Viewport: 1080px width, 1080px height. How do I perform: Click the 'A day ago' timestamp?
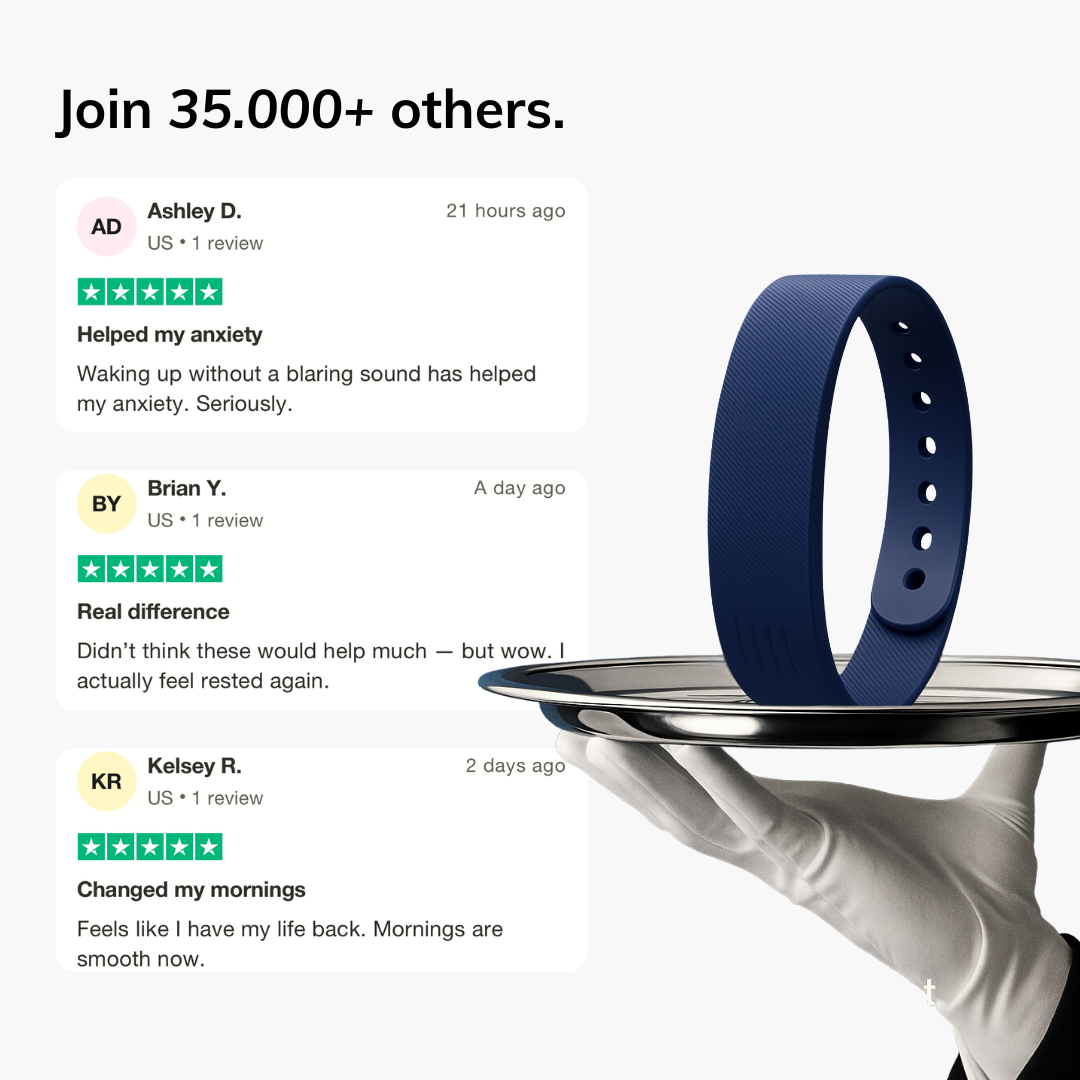(x=519, y=488)
